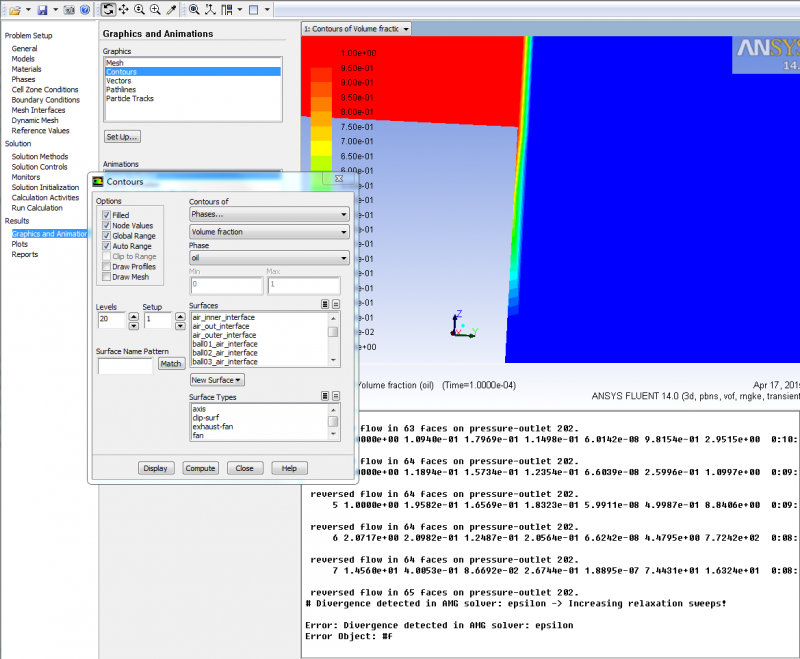Expand the Volume fraction dropdown
This screenshot has height=659, width=800.
click(x=268, y=232)
